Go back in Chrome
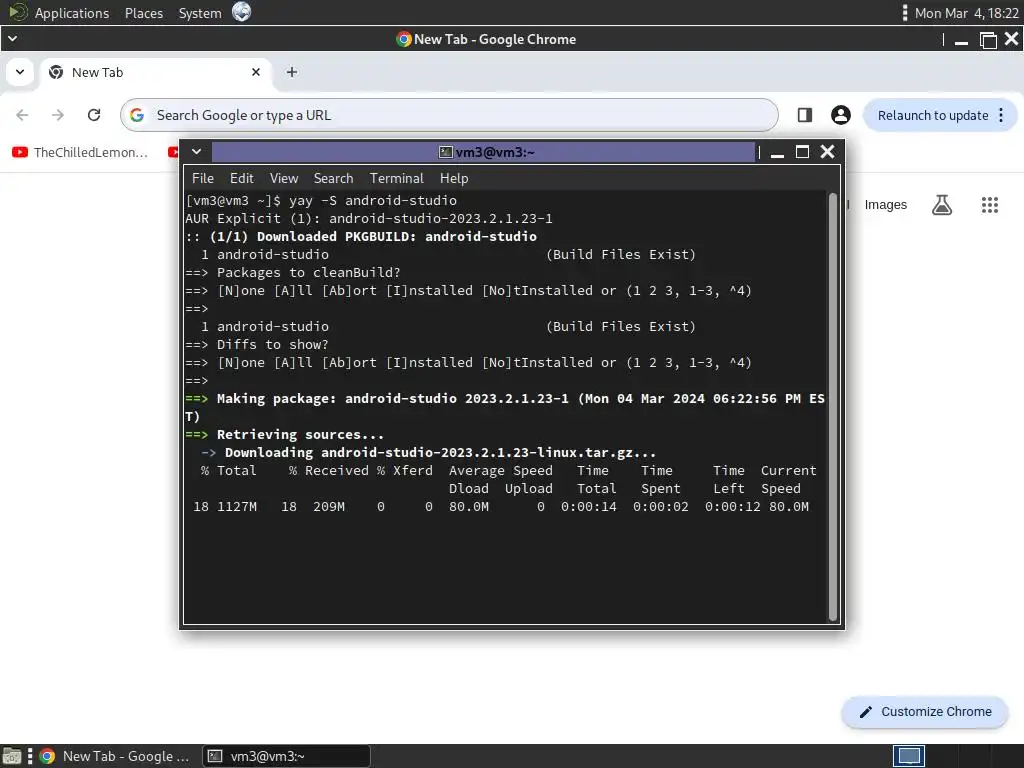This screenshot has width=1024, height=768. coord(22,115)
